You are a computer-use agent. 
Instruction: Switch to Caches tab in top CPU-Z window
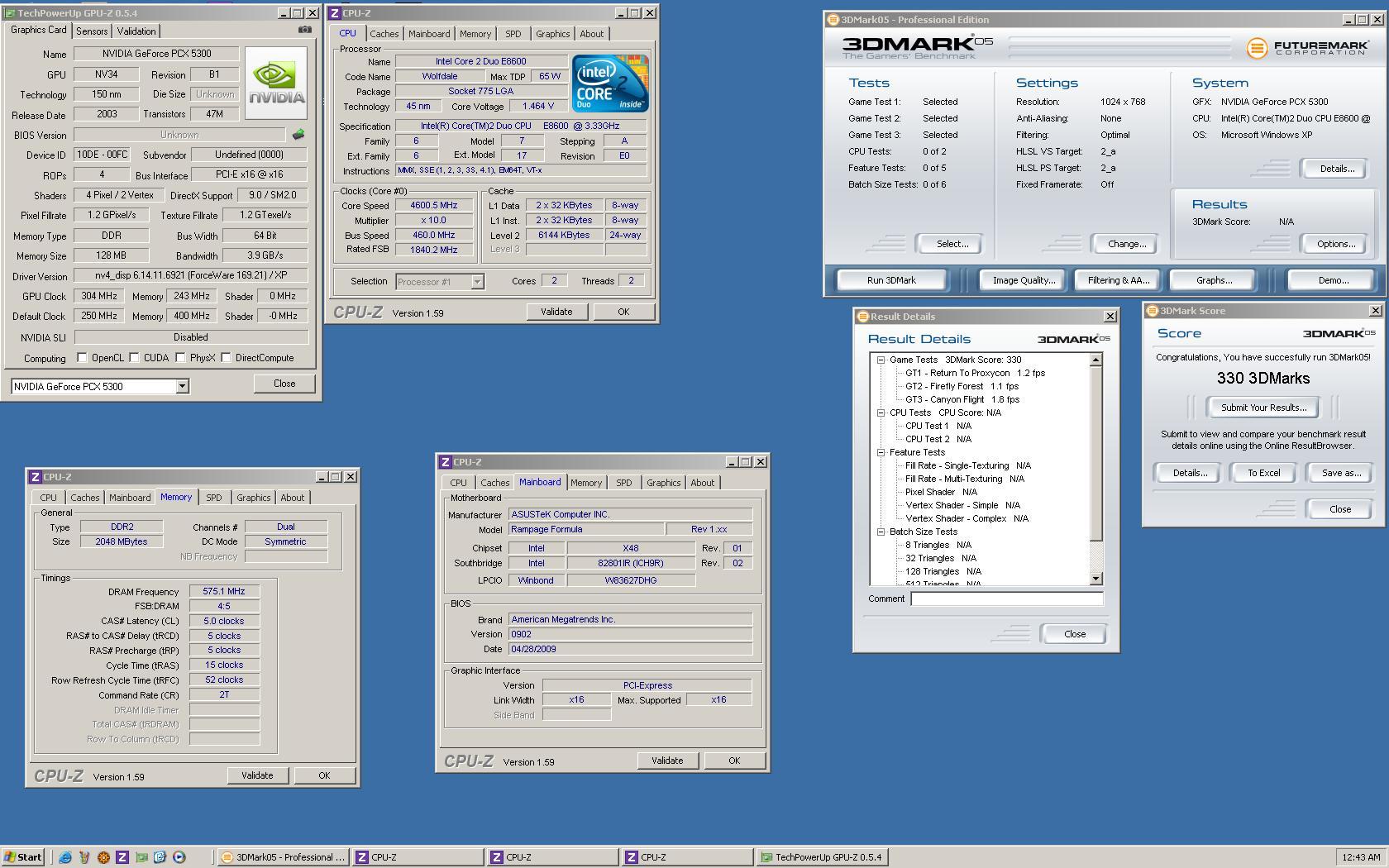point(384,34)
